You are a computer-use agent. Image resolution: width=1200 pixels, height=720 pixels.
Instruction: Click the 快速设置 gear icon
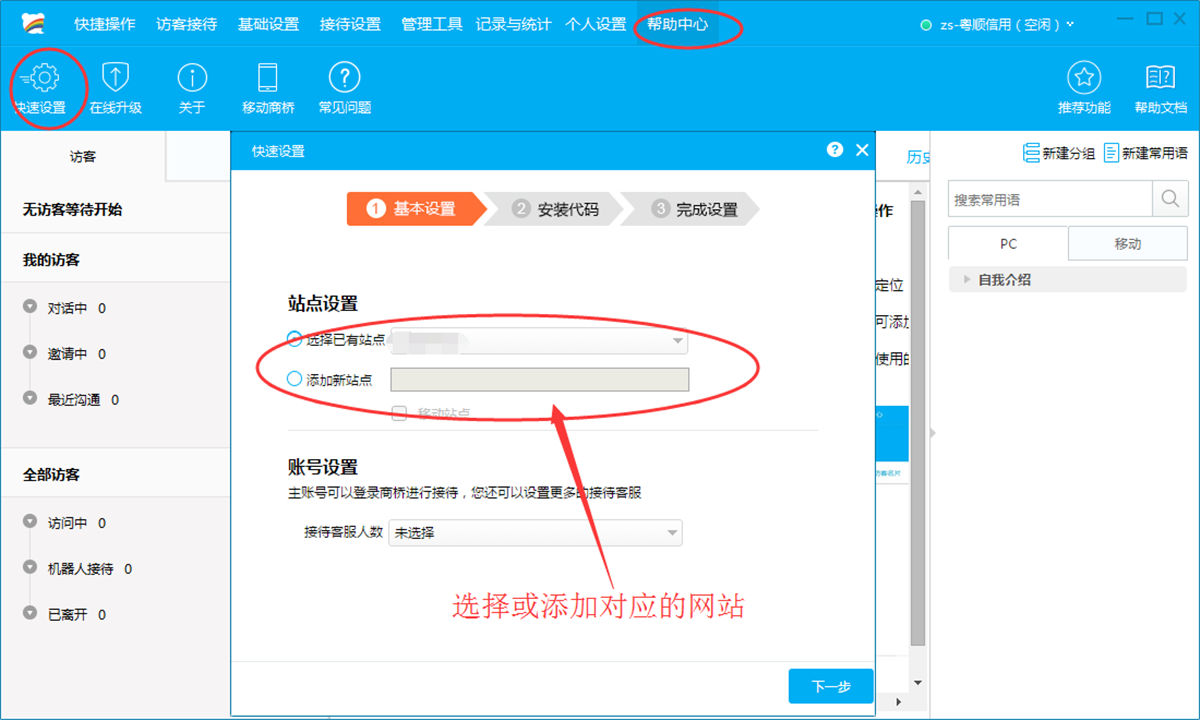44,78
